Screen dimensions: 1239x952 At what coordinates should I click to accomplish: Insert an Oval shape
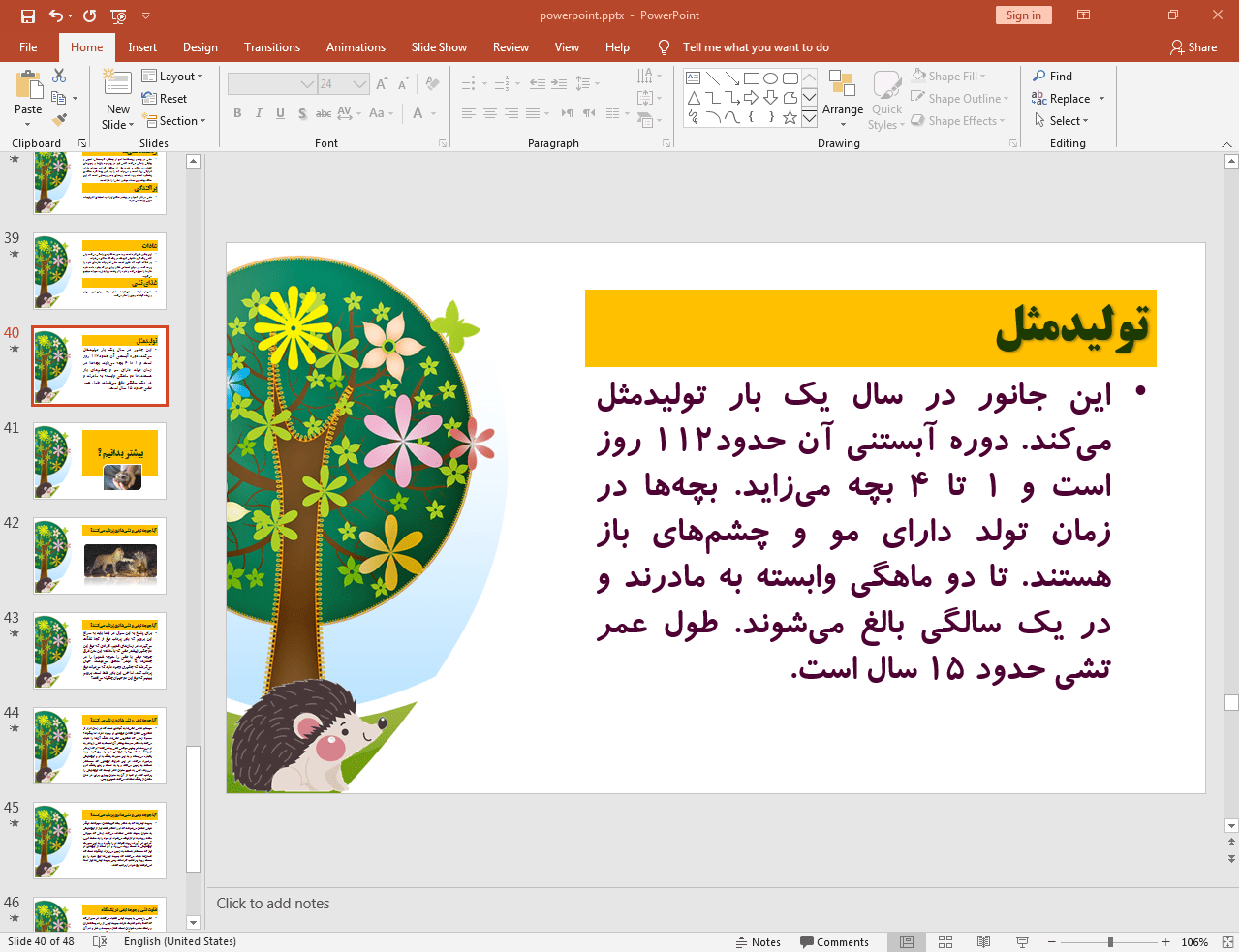[x=768, y=77]
